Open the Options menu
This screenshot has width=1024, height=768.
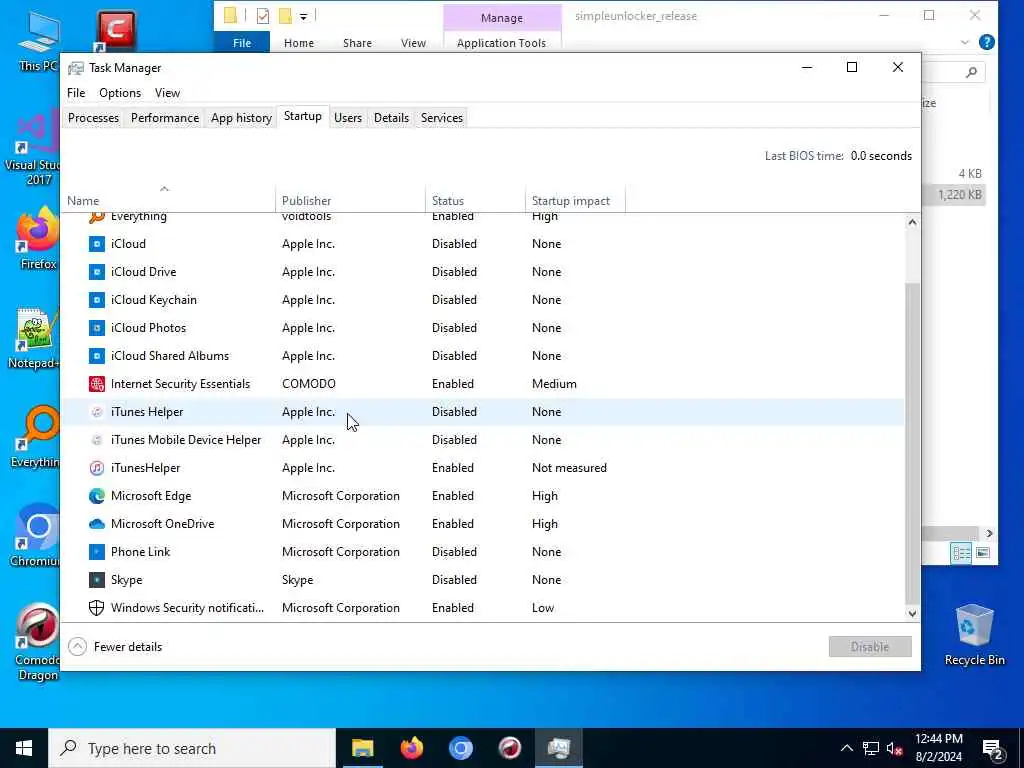[120, 93]
